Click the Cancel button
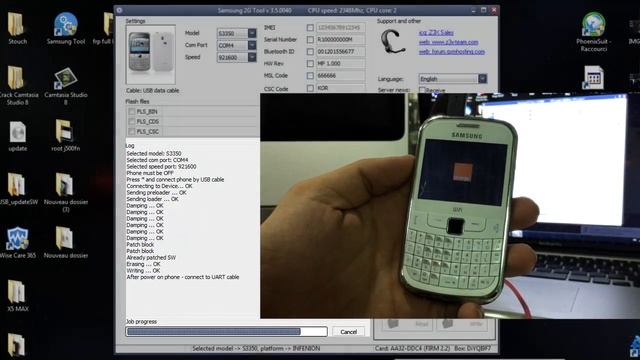This screenshot has width=640, height=360. (x=348, y=332)
